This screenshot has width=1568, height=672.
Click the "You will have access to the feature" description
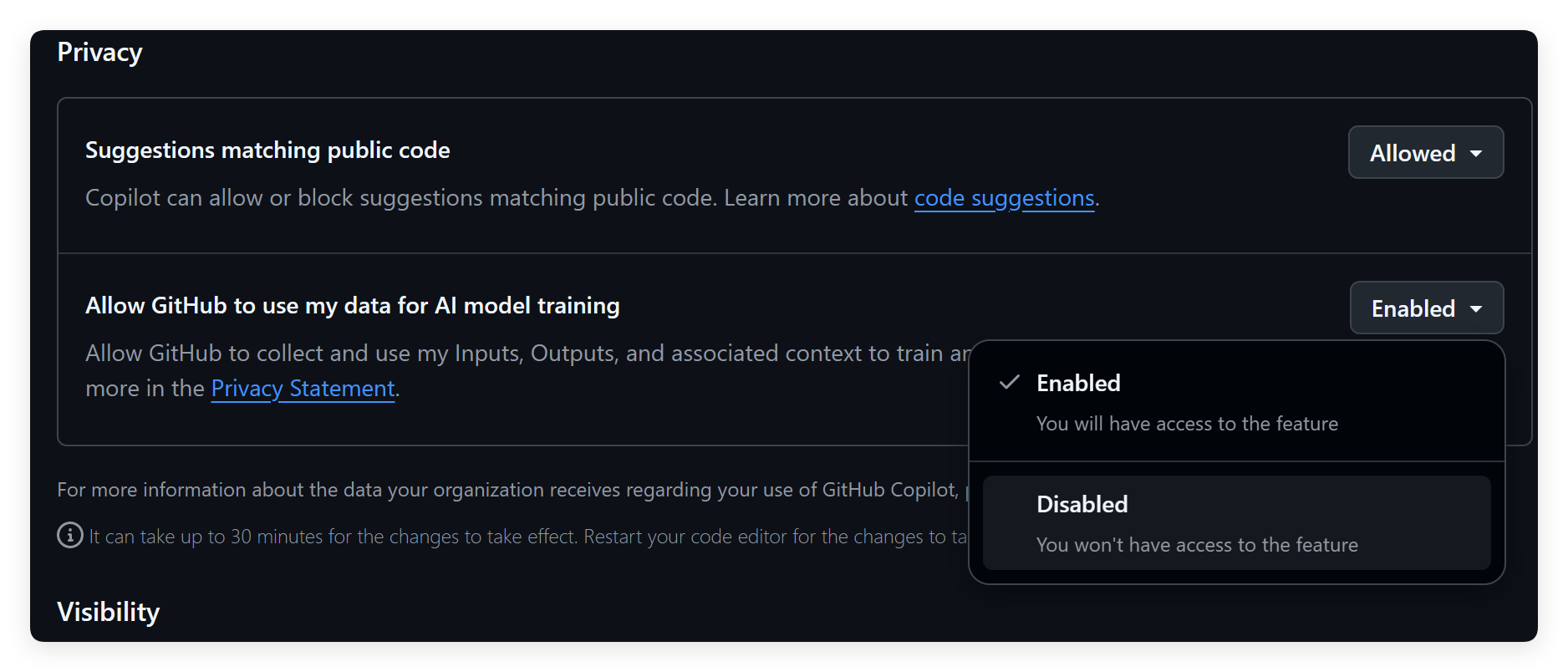click(1187, 424)
